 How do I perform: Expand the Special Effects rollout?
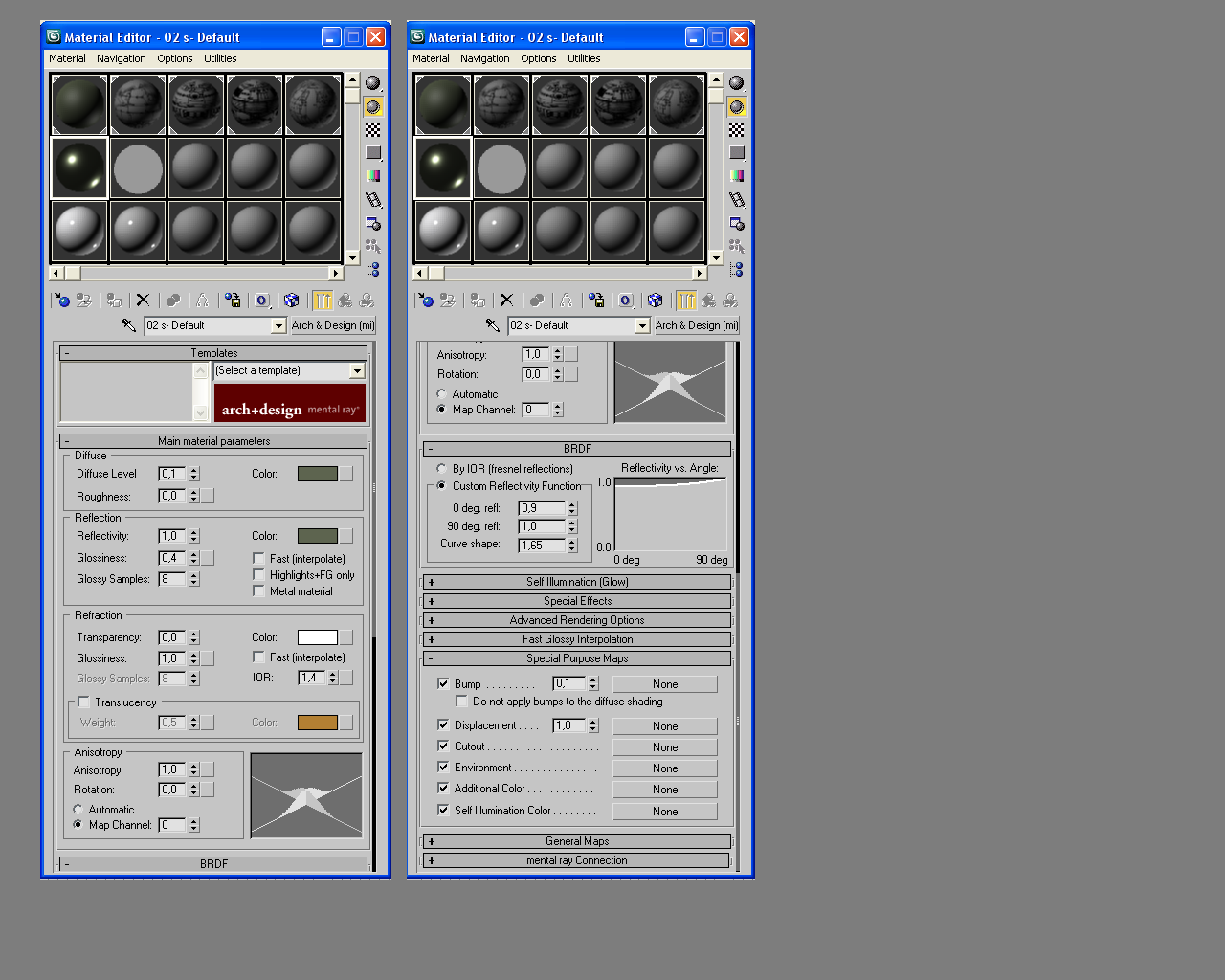577,601
